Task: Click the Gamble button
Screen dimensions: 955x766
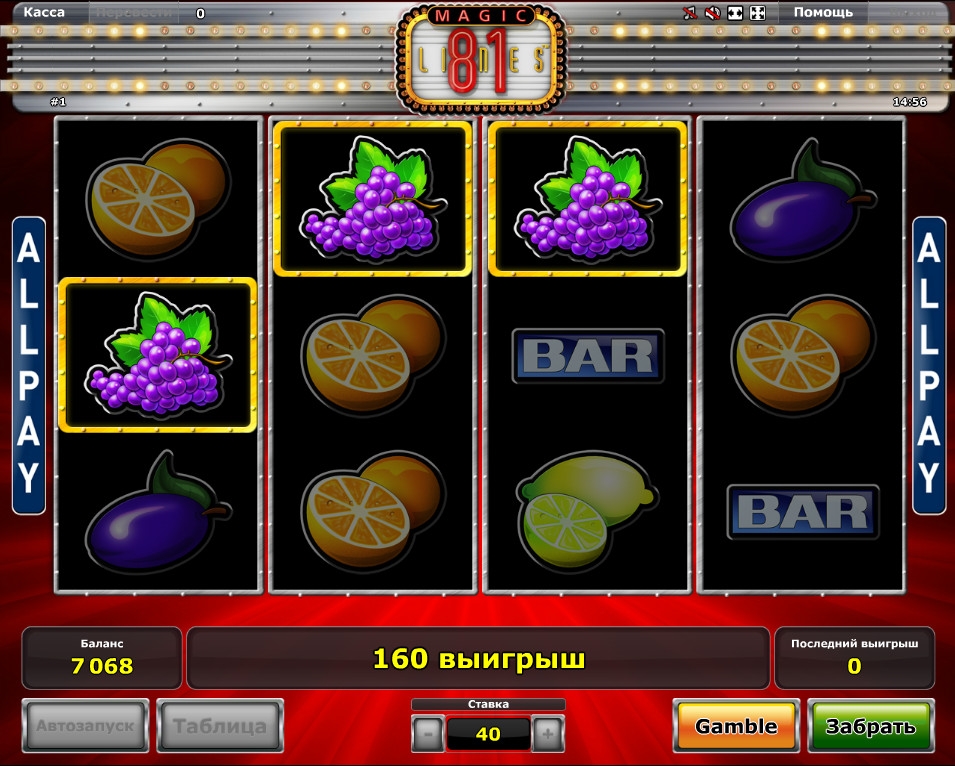Action: click(x=736, y=726)
